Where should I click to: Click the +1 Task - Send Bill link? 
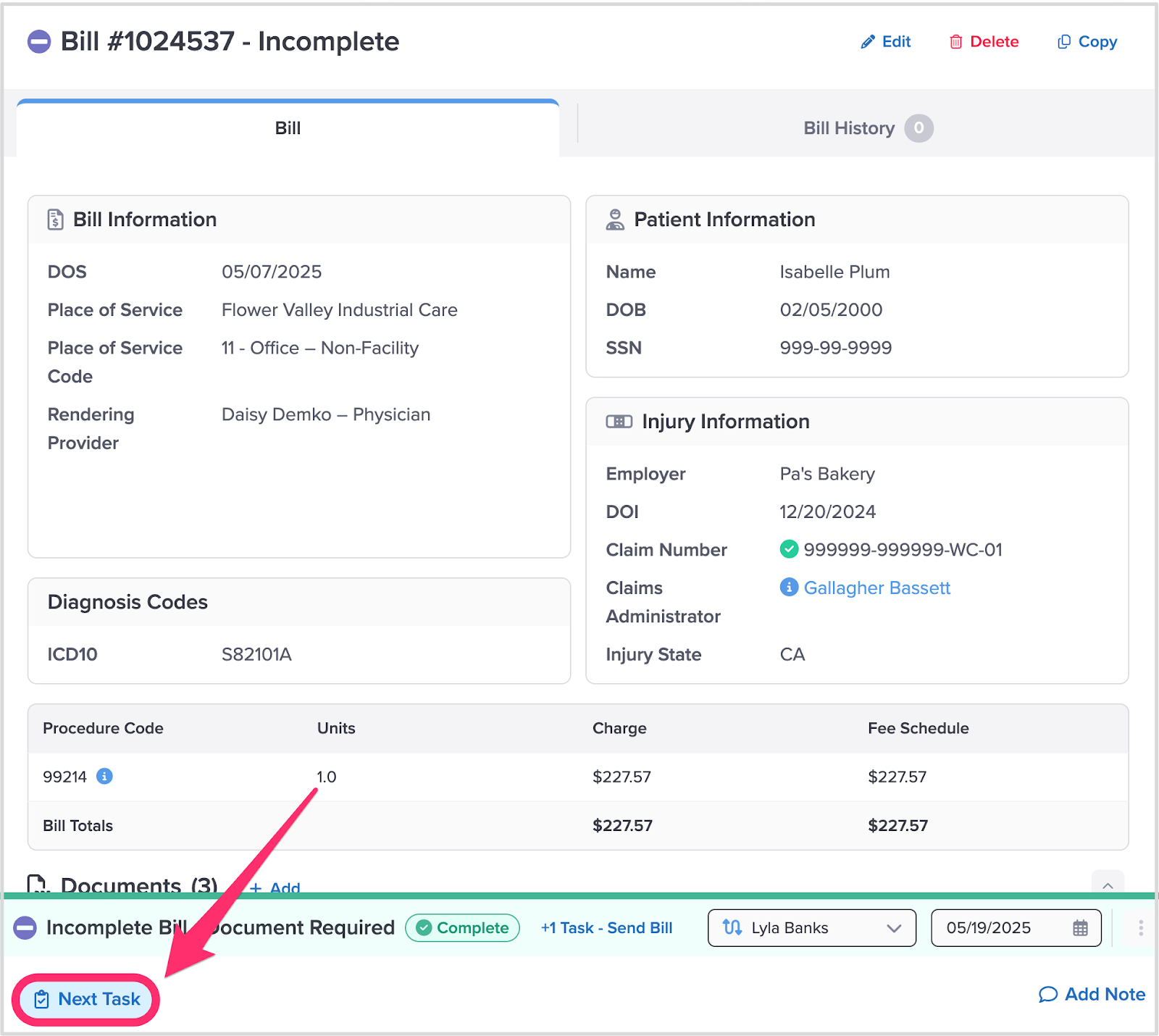(x=606, y=928)
